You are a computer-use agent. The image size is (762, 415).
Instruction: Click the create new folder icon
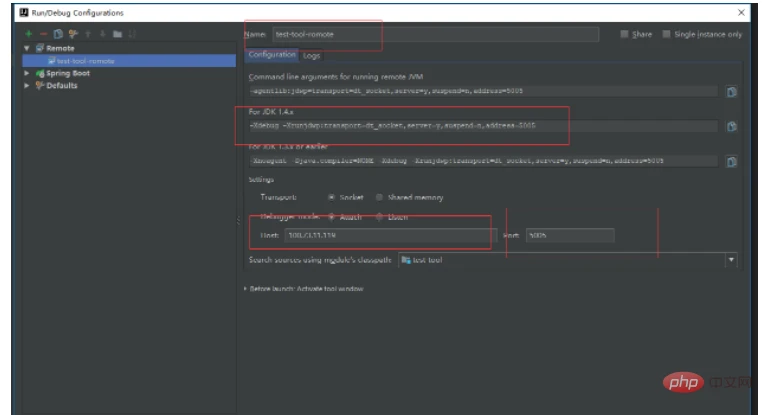coord(117,34)
